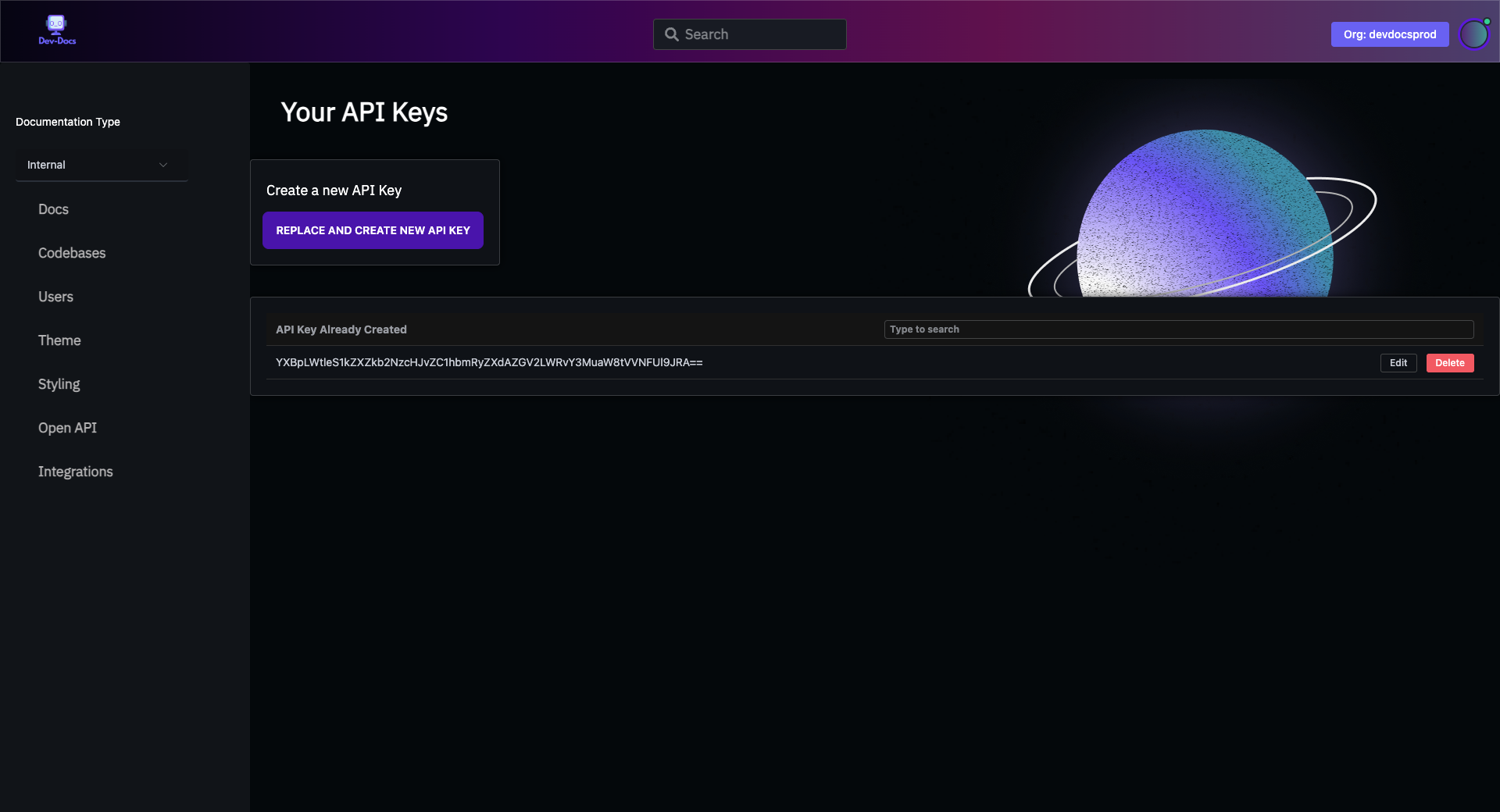The width and height of the screenshot is (1500, 812).
Task: Click inside the top Search bar
Action: pos(750,34)
